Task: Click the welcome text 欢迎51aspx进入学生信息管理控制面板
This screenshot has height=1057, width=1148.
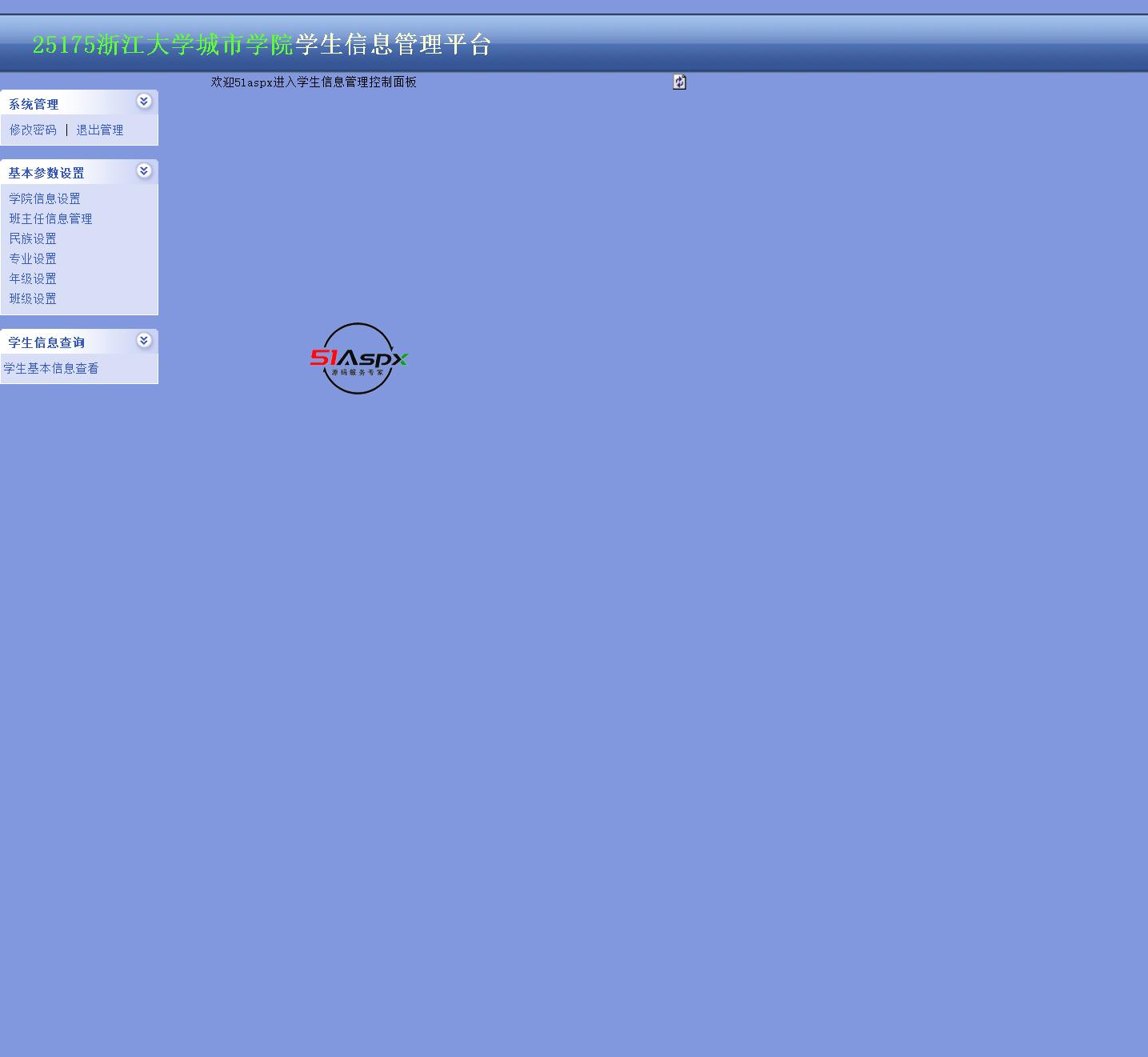Action: [x=314, y=82]
